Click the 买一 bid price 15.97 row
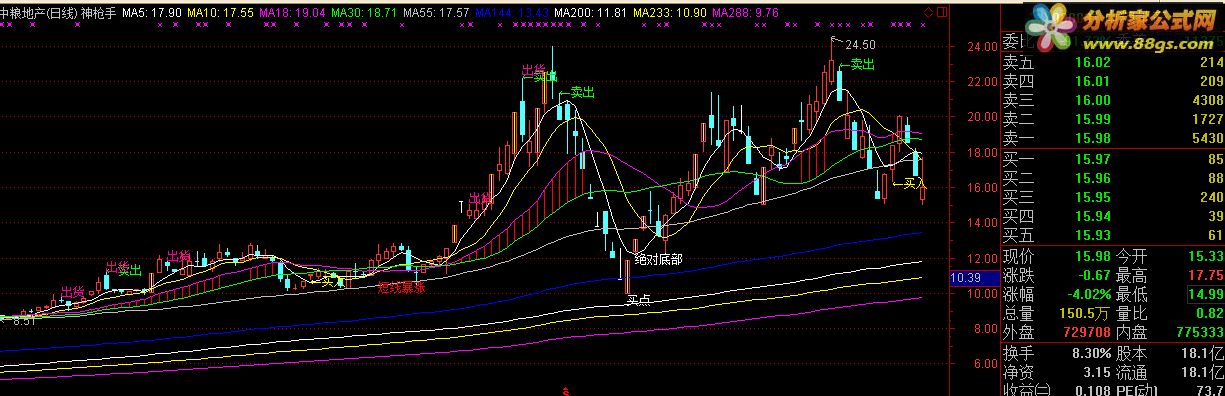 [x=1112, y=160]
